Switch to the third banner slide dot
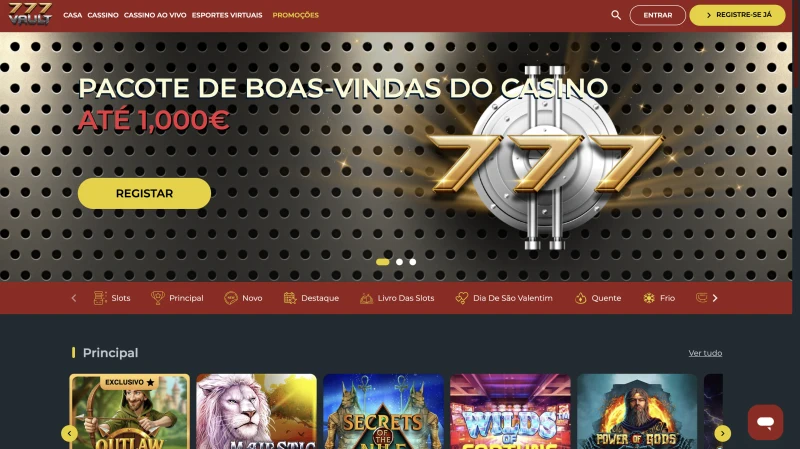This screenshot has width=800, height=449. 413,262
